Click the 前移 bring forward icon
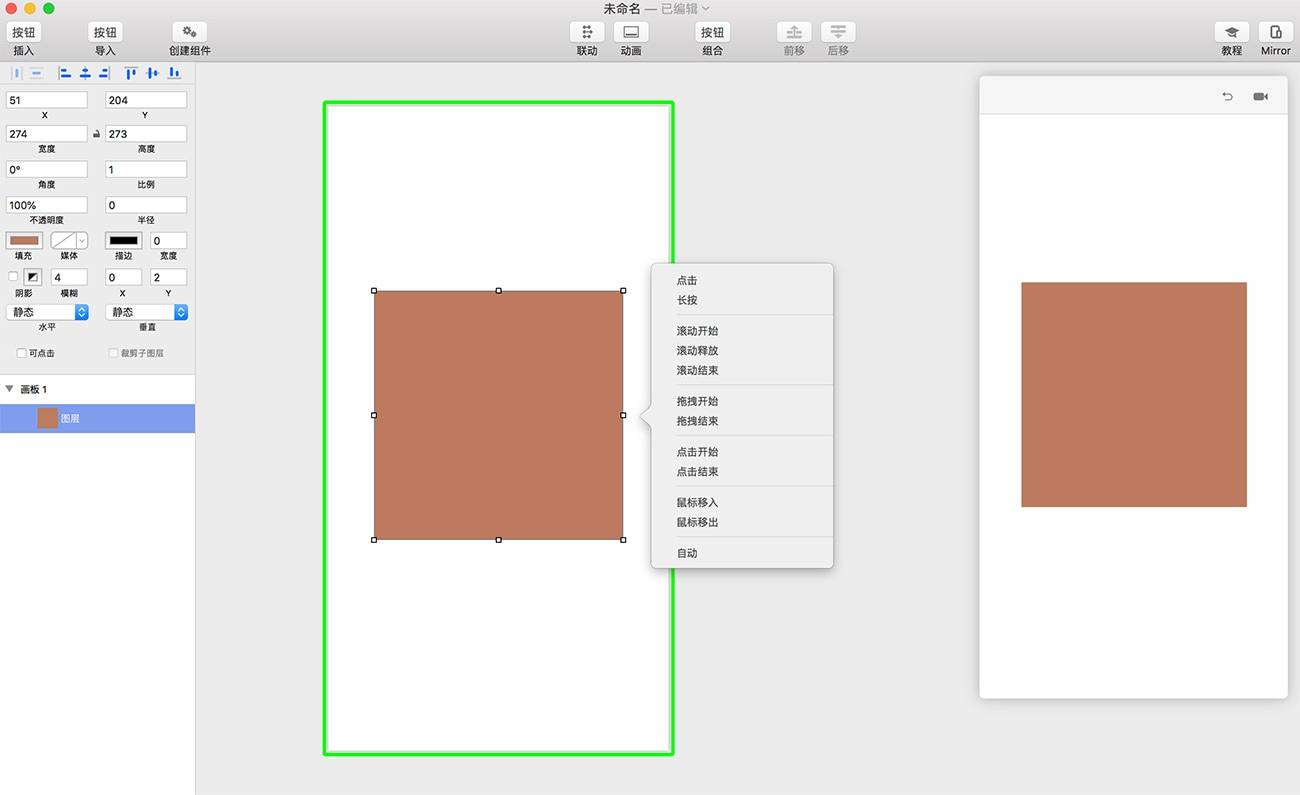Viewport: 1300px width, 795px height. (x=794, y=33)
